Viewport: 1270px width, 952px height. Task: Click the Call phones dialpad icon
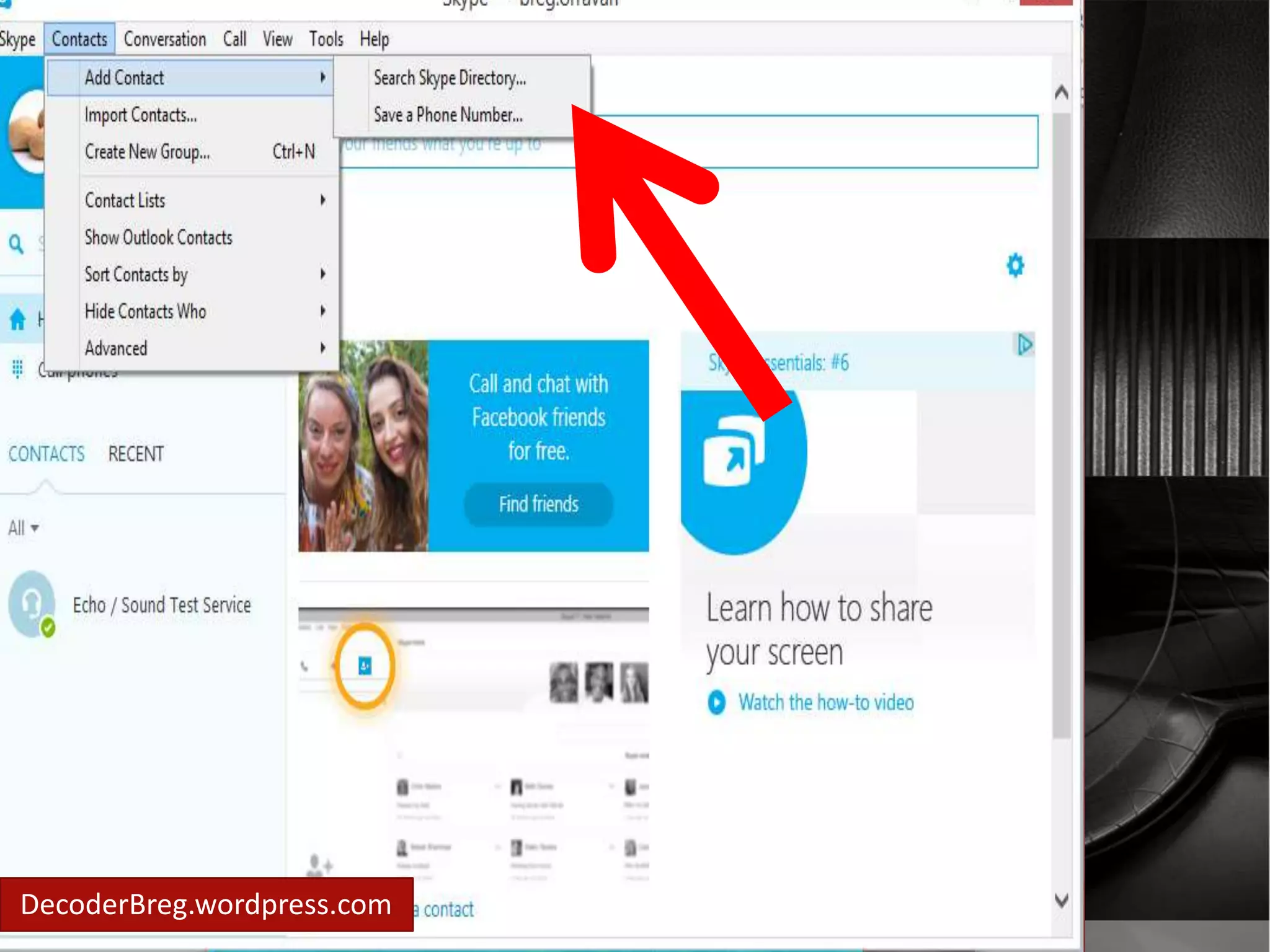17,369
